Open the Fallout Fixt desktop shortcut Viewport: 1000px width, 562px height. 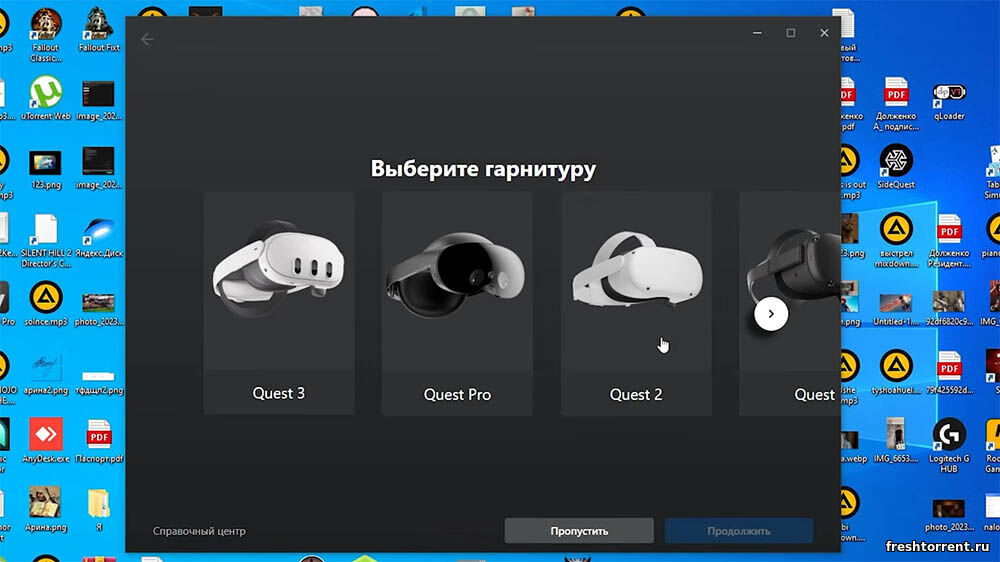[99, 30]
